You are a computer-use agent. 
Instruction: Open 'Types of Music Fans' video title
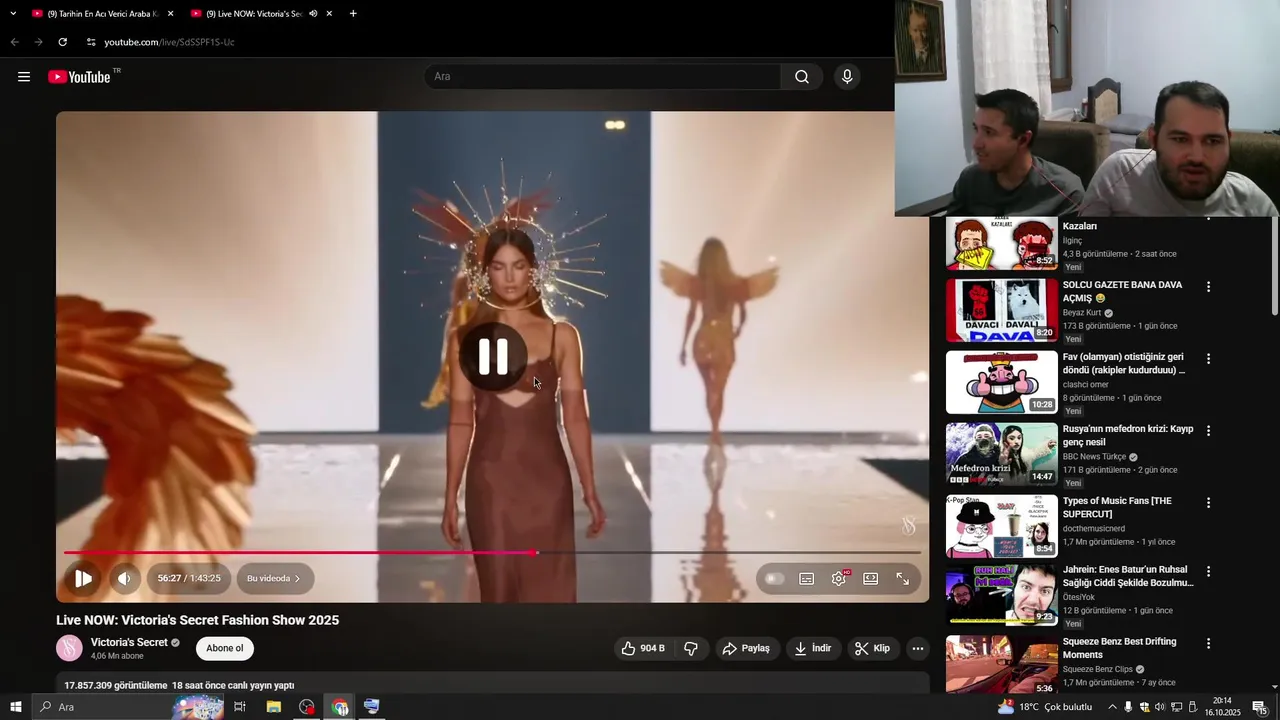tap(1117, 507)
